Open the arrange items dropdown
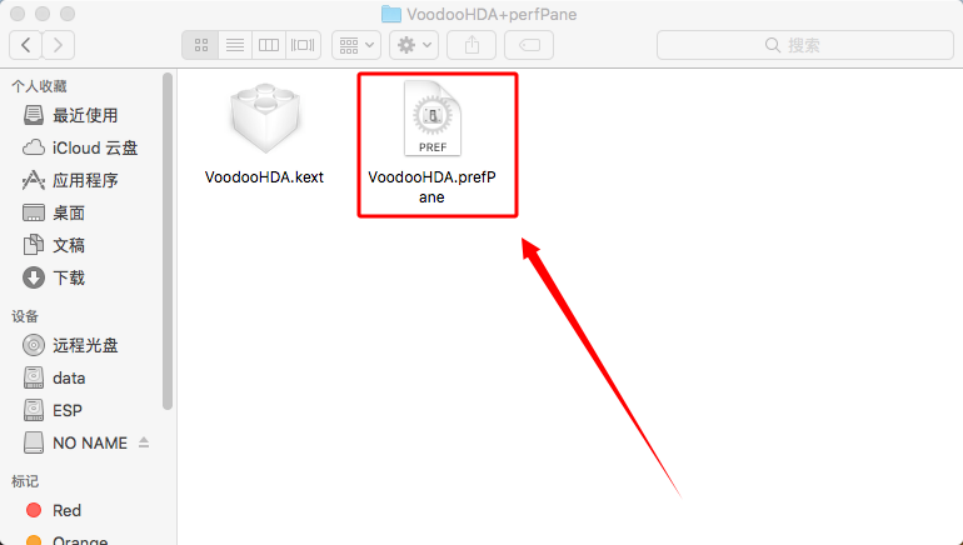The image size is (963, 545). coord(356,45)
